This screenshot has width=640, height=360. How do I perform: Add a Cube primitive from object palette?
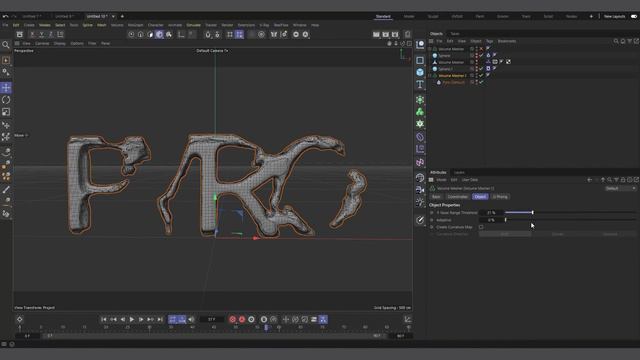point(420,72)
